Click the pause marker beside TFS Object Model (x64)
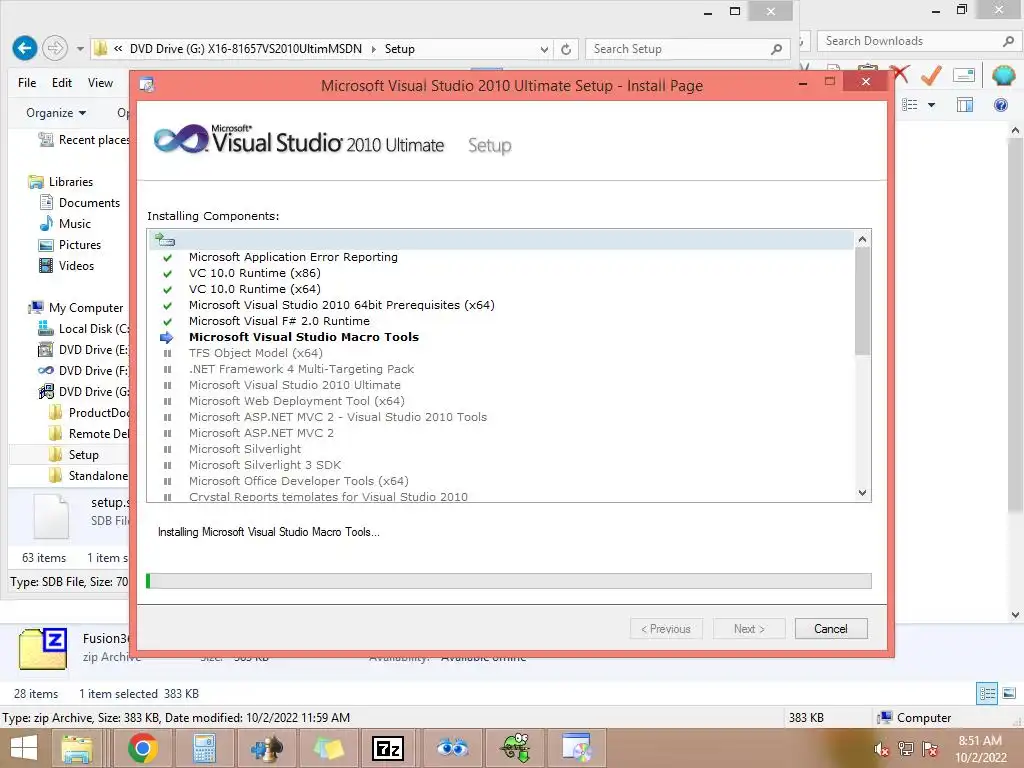Viewport: 1024px width, 768px height. (x=167, y=353)
